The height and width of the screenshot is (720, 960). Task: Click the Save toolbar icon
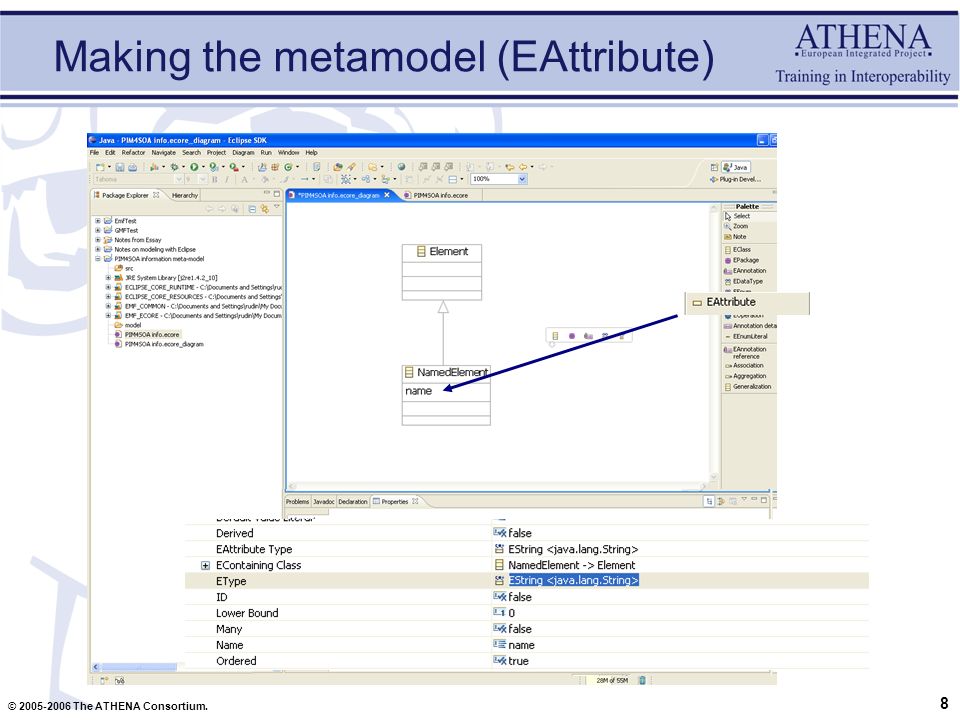coord(120,167)
